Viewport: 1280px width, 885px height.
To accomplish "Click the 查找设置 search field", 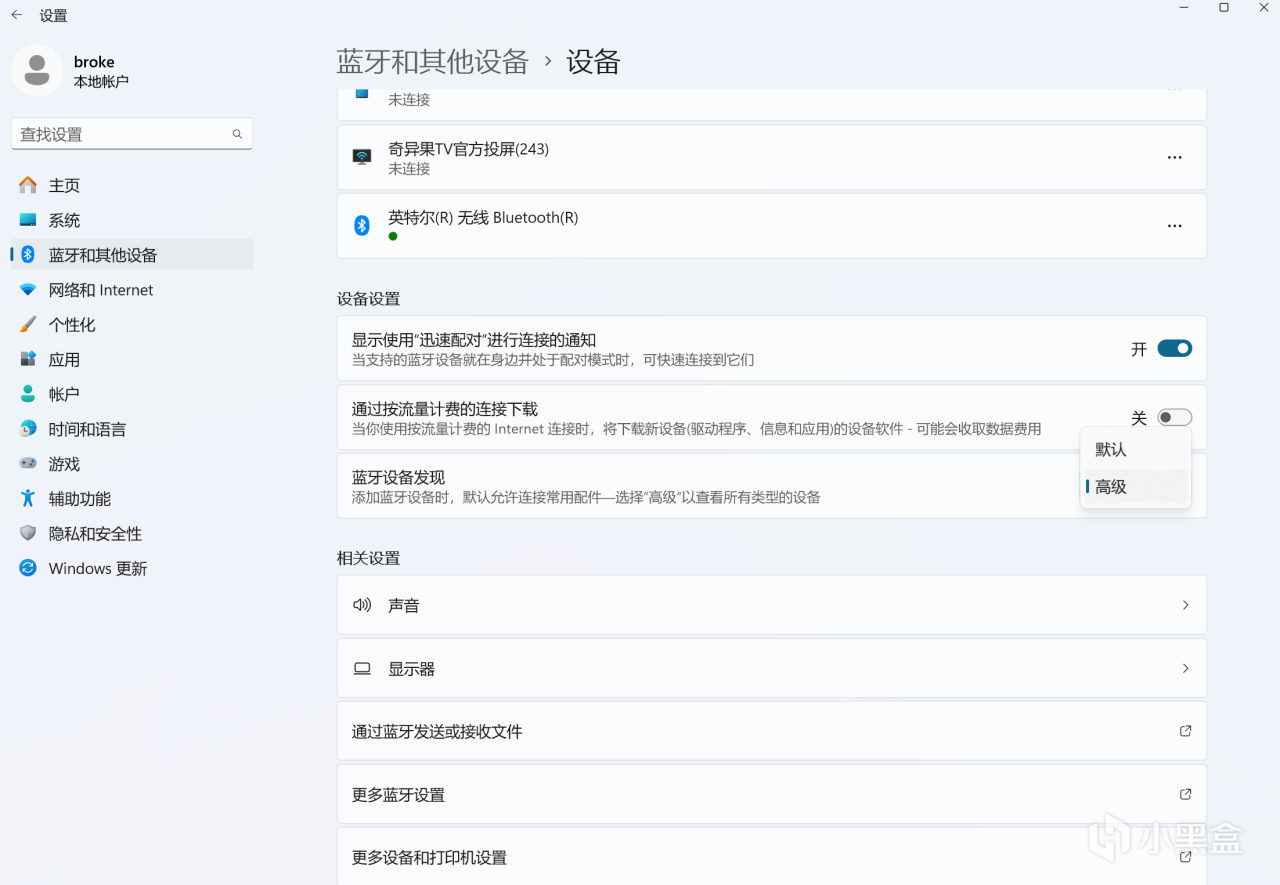I will click(132, 134).
